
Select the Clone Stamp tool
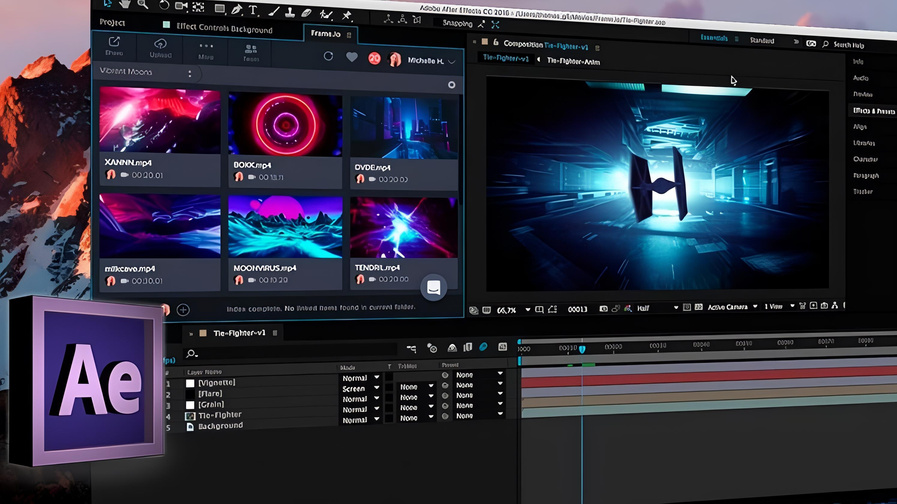coord(290,11)
